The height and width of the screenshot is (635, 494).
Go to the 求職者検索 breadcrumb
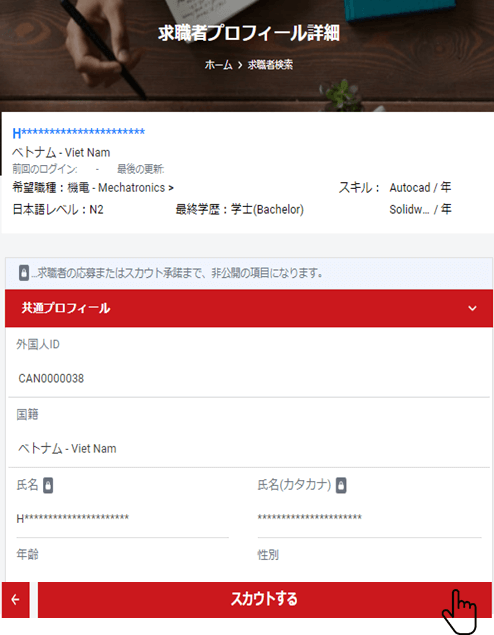pyautogui.click(x=270, y=65)
